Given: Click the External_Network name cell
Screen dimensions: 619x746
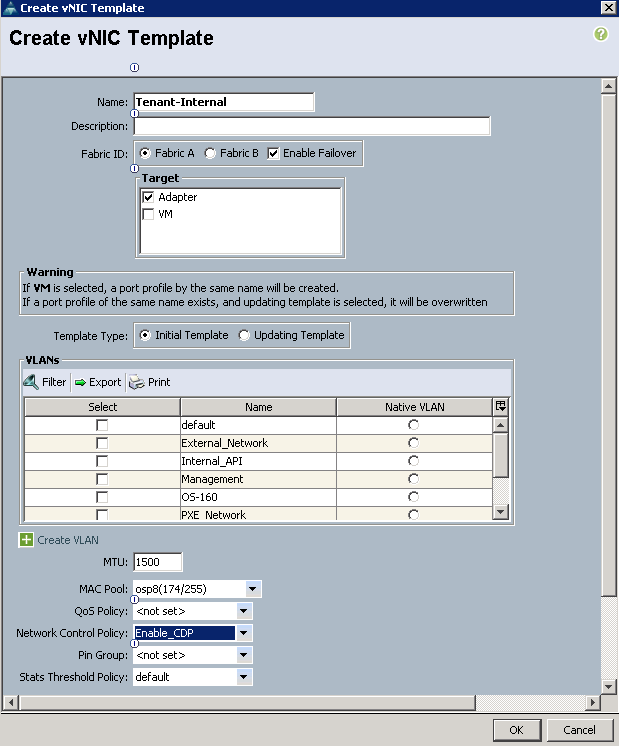Looking at the screenshot, I should [x=258, y=443].
